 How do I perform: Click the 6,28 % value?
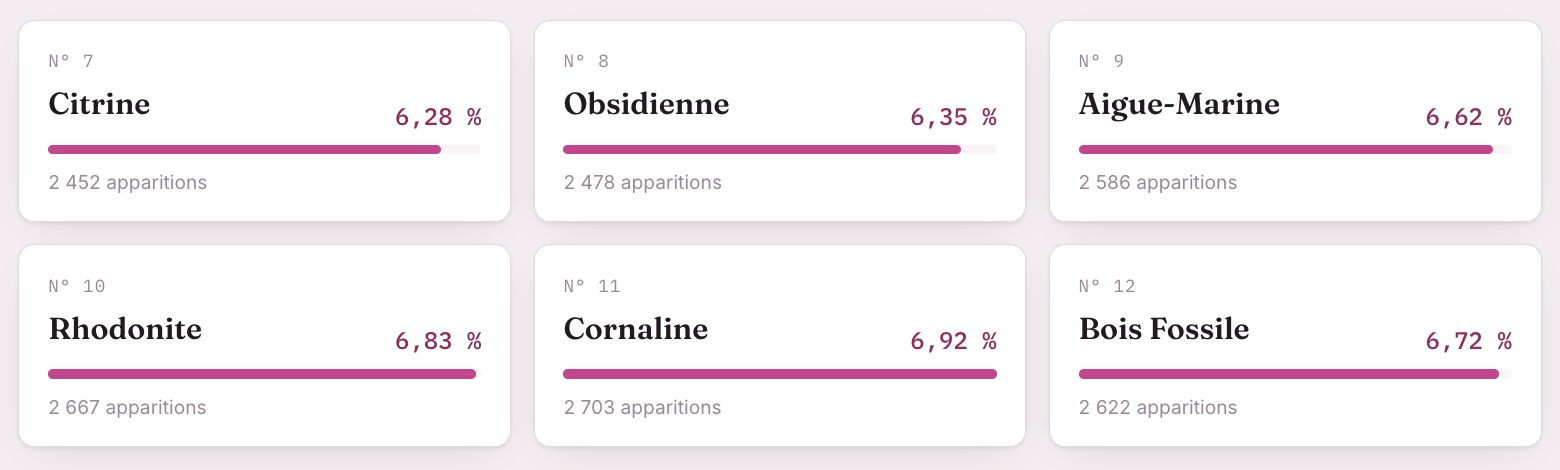point(438,117)
